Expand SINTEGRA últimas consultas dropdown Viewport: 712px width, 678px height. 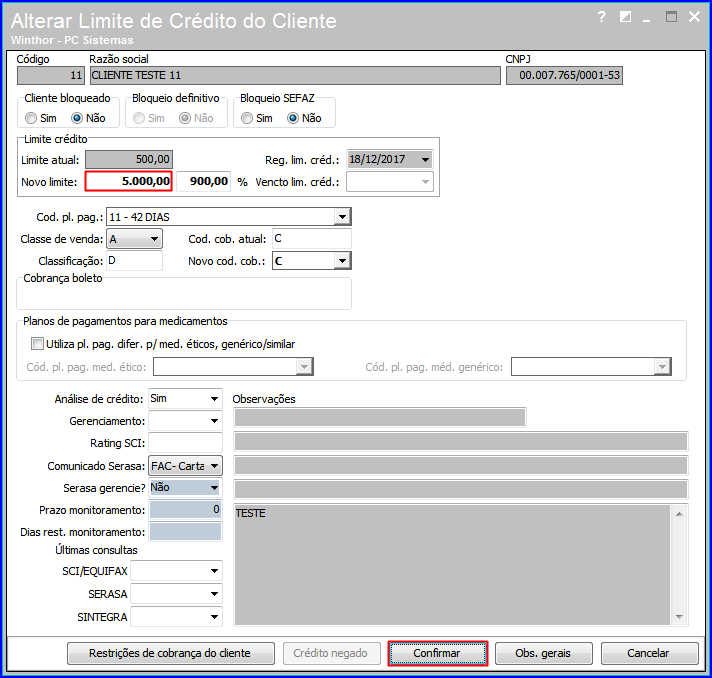tap(214, 617)
